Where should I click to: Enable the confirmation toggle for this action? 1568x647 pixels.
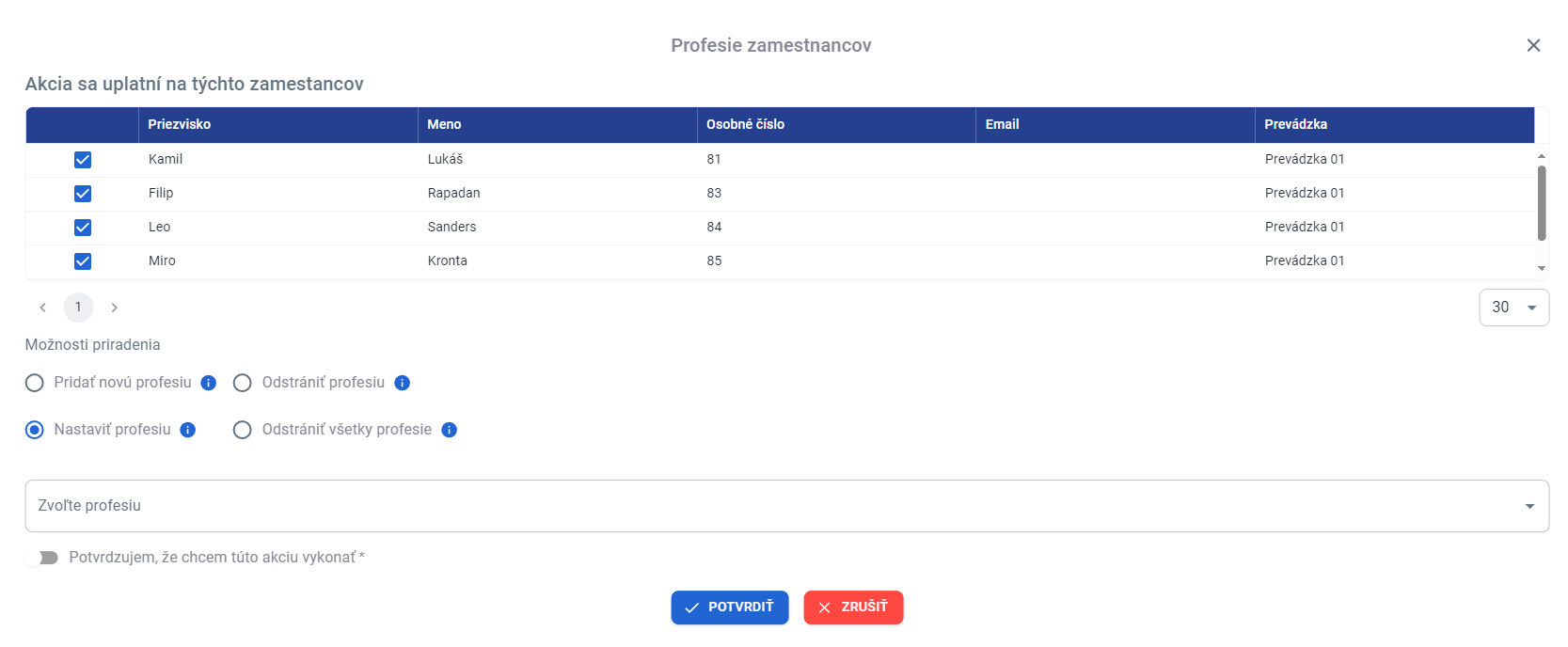click(42, 558)
